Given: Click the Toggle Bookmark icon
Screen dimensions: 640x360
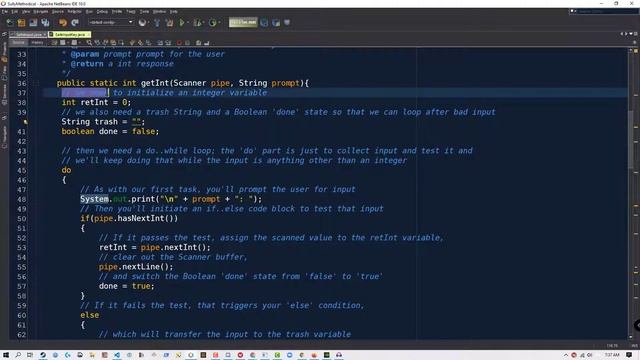Looking at the screenshot, I should 148,42.
